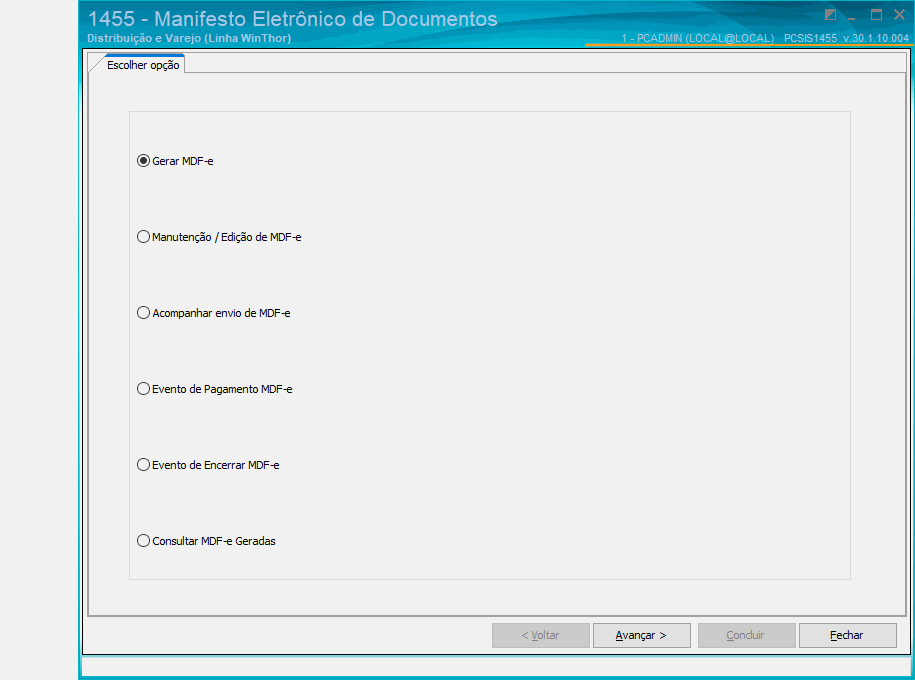The height and width of the screenshot is (680, 915).
Task: Click the Distribuição e Varejo (Linha WinThor) subtitle
Action: tap(189, 38)
